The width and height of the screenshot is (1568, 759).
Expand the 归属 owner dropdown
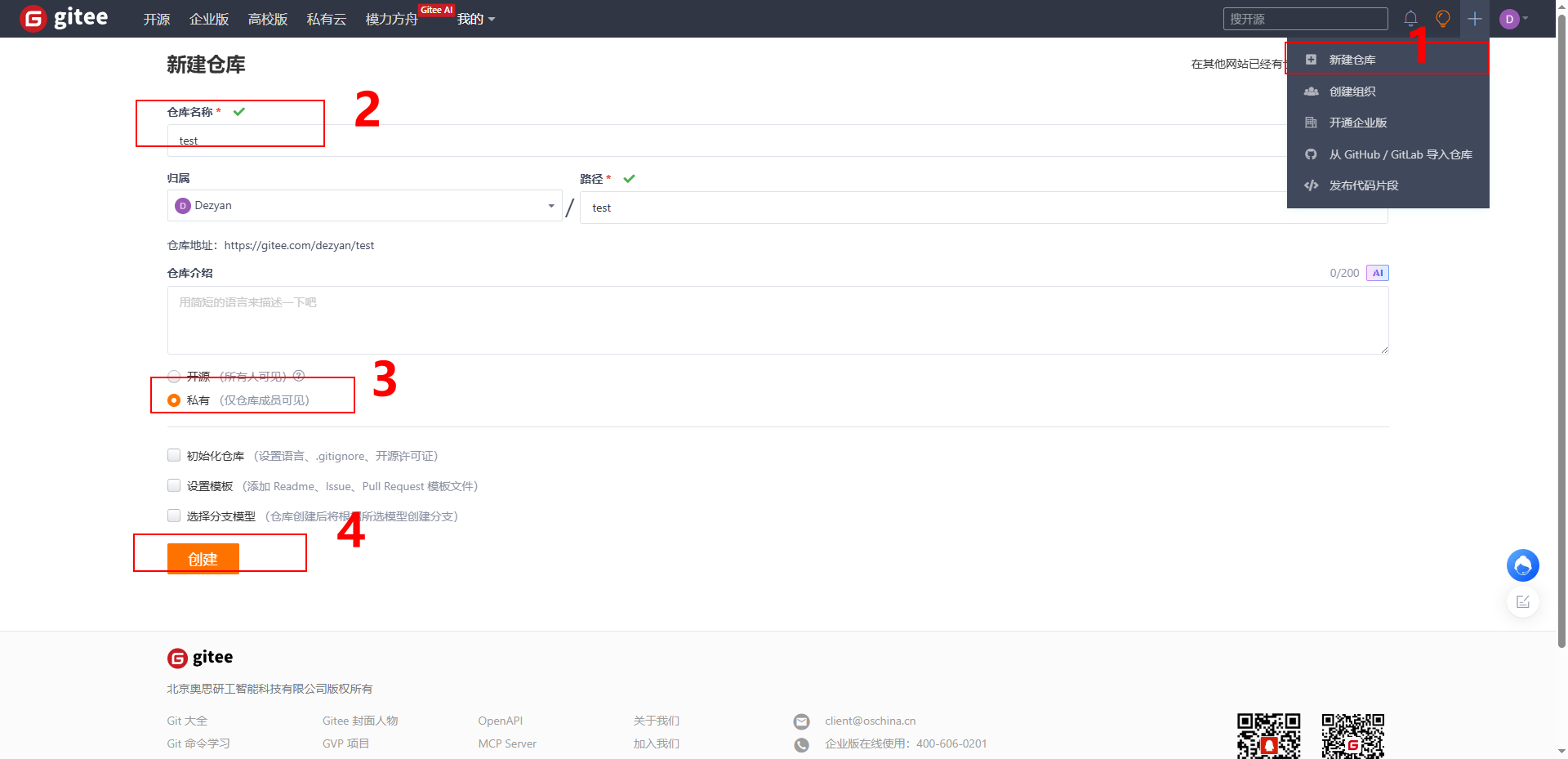coord(365,206)
